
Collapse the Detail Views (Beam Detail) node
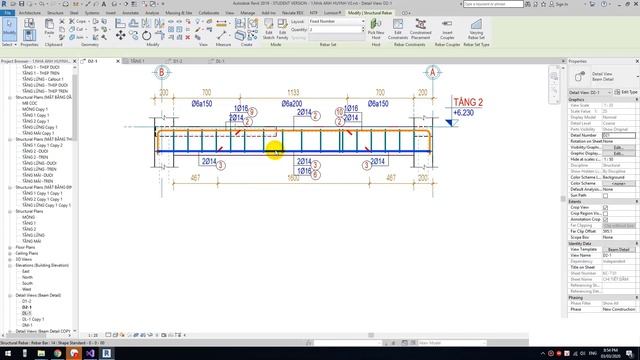click(10, 295)
